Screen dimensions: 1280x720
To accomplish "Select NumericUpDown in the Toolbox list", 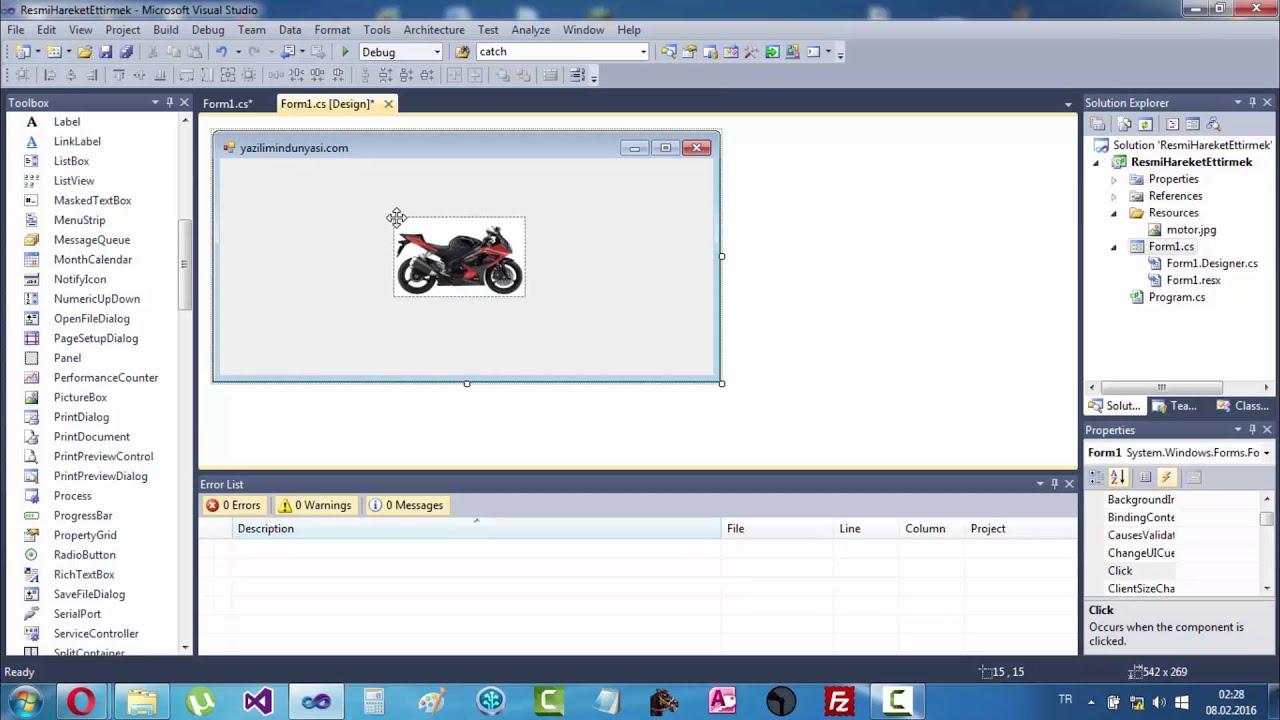I will 97,299.
